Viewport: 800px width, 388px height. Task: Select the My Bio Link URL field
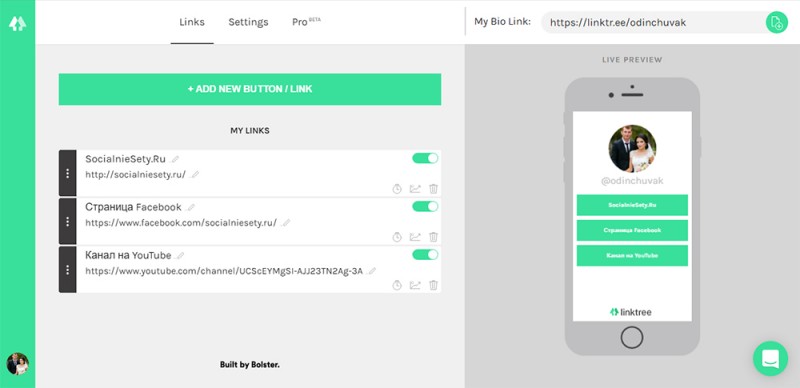click(x=654, y=22)
